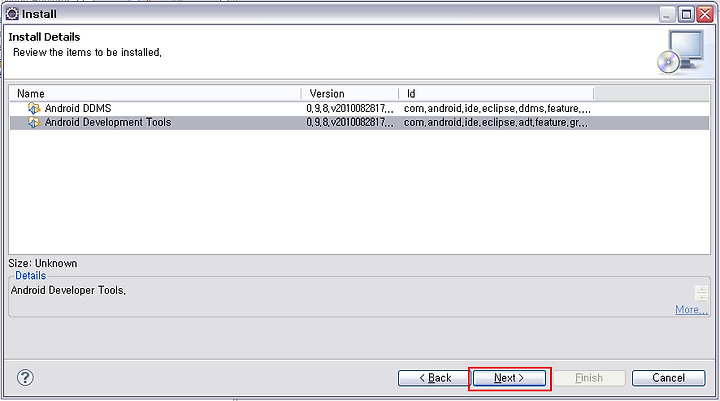Click the com.android.ide.eclipse.ddms.feature id cell

pos(497,108)
